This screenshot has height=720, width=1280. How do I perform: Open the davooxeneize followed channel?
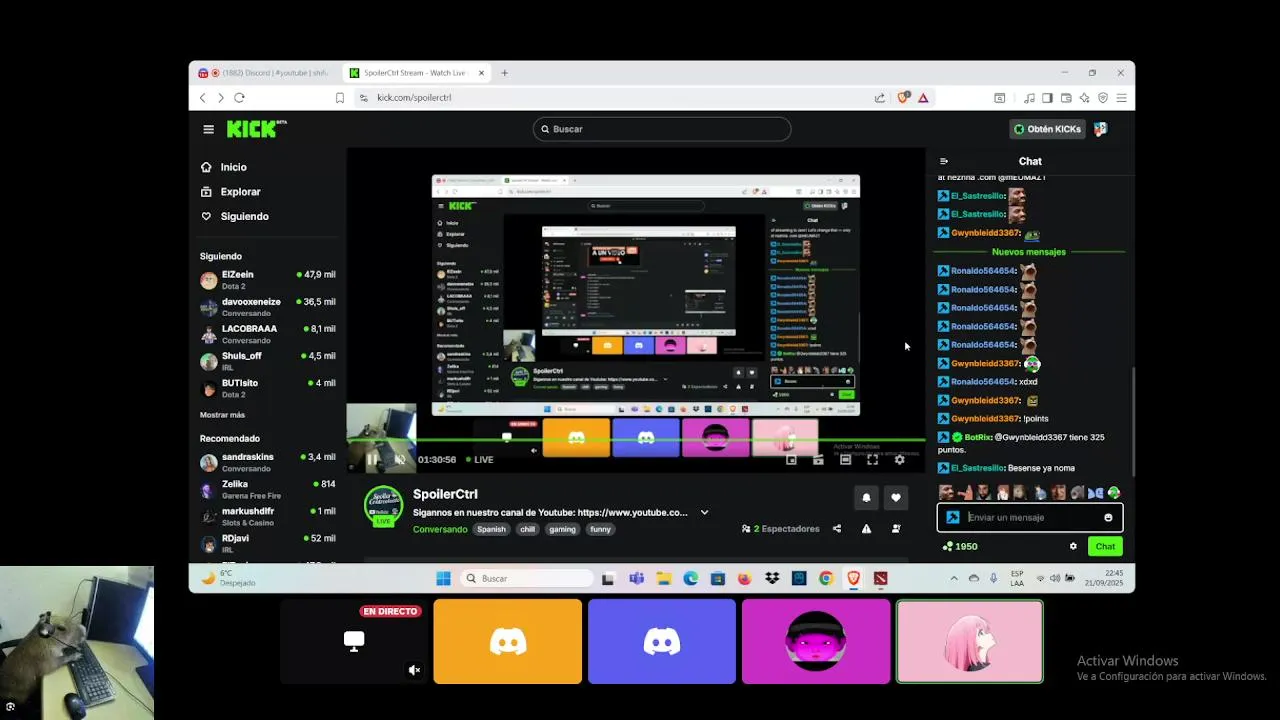(268, 307)
